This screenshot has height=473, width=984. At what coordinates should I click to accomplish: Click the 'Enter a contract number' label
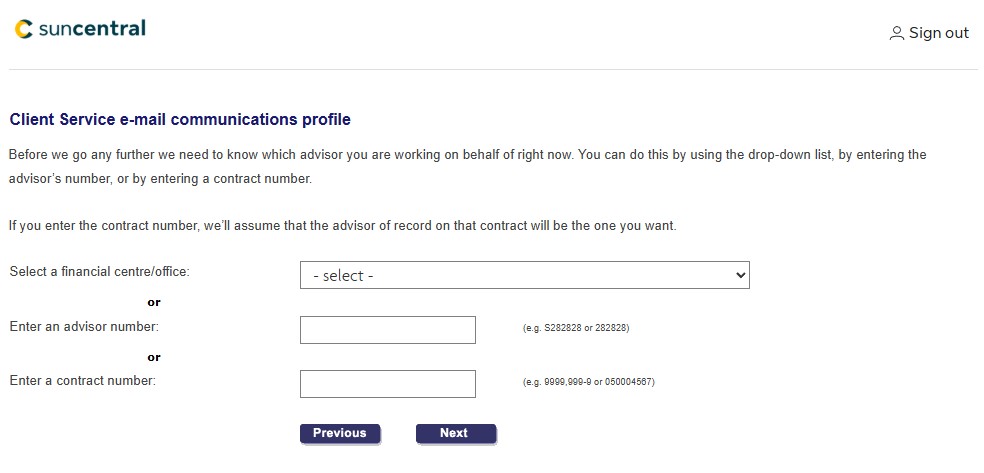pyautogui.click(x=83, y=380)
